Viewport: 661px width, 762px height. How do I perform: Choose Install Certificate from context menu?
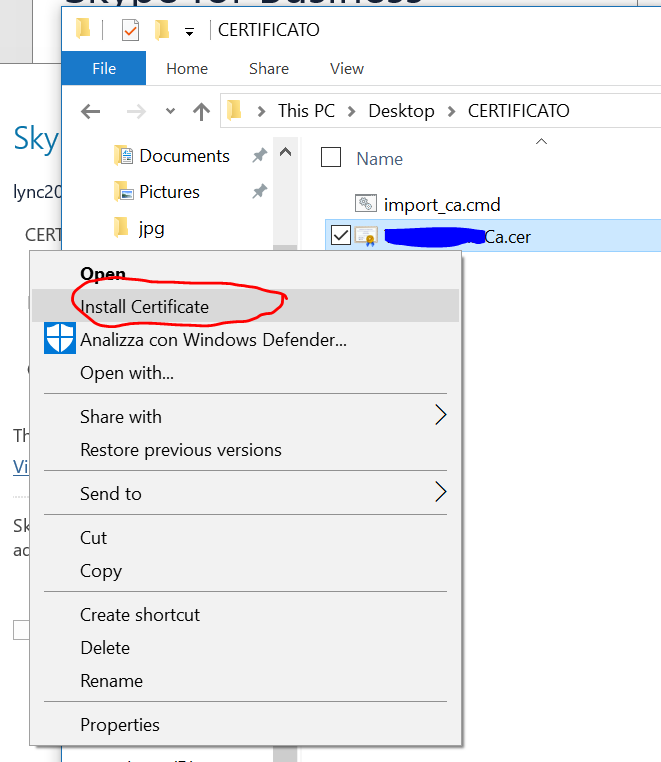[x=145, y=307]
